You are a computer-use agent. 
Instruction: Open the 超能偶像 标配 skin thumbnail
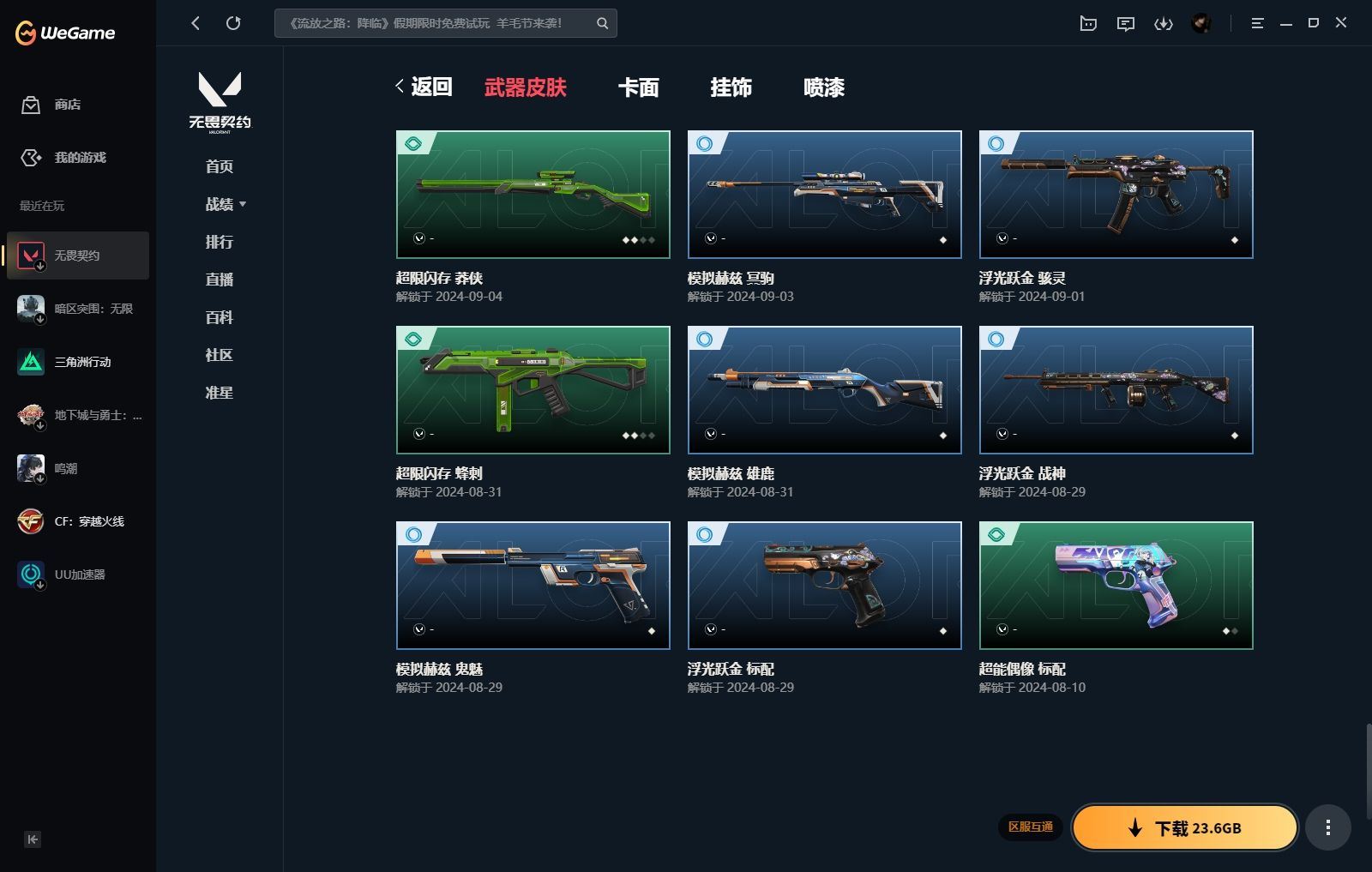click(x=1116, y=585)
